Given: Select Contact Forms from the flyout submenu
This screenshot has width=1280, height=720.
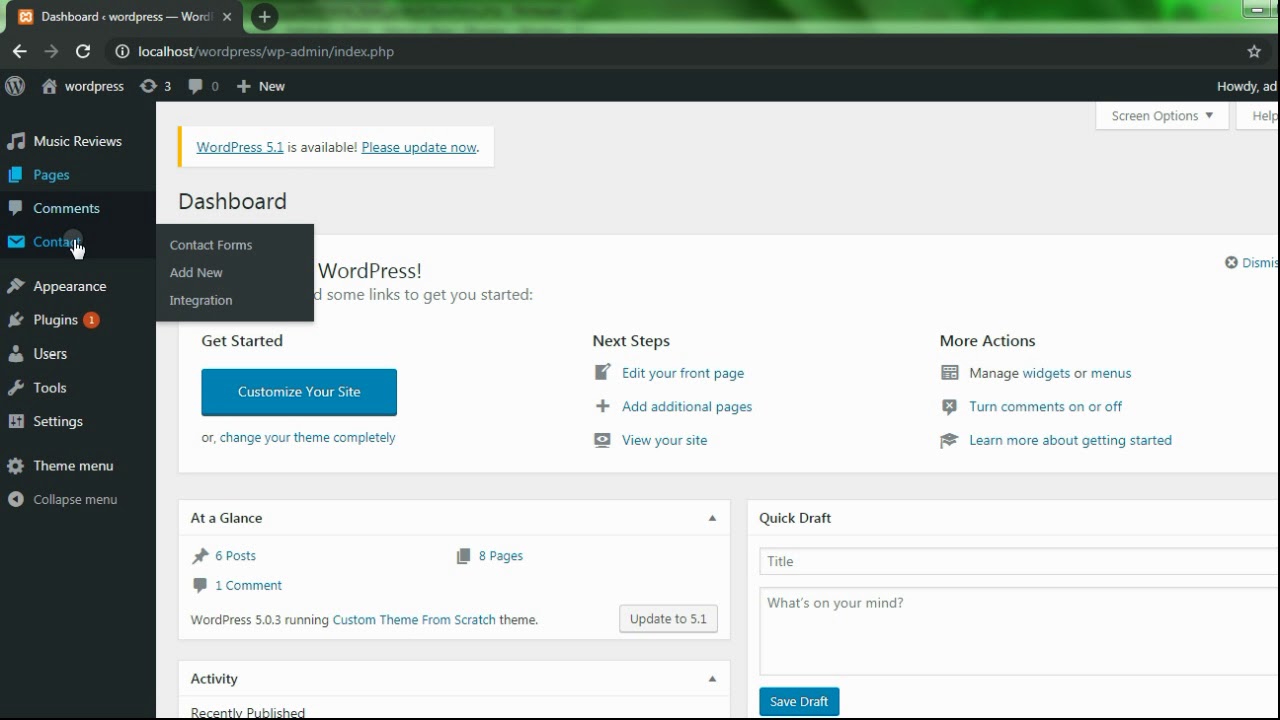Looking at the screenshot, I should click(211, 245).
